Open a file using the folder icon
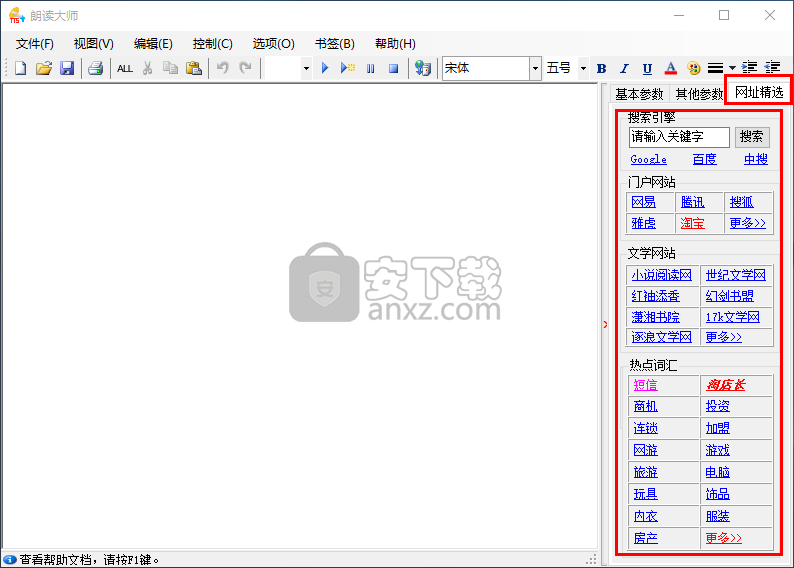Image resolution: width=794 pixels, height=568 pixels. coord(44,68)
